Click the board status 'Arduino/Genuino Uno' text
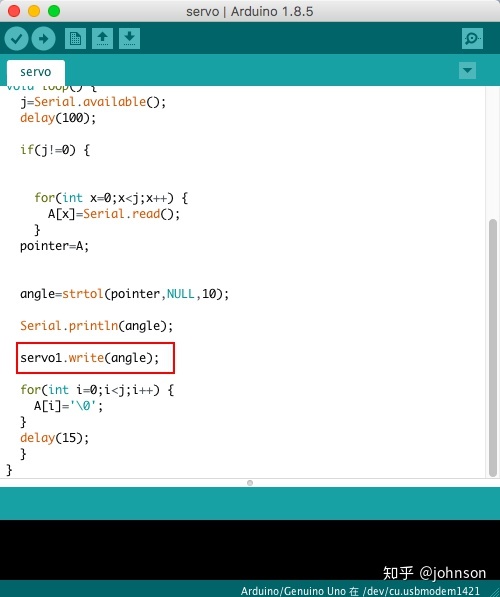 point(293,591)
